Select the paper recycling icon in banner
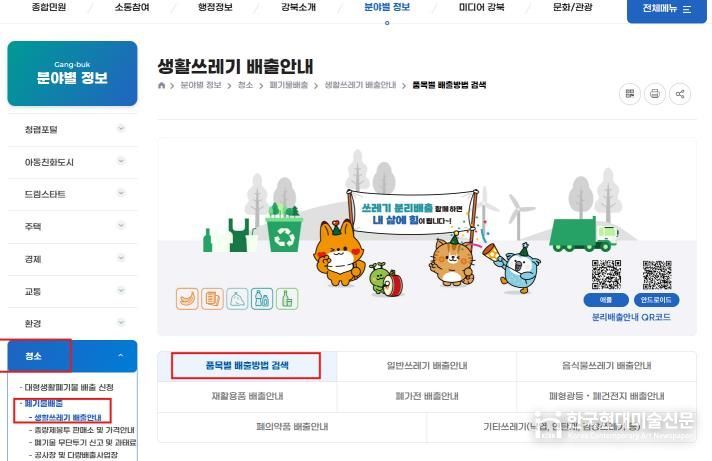Viewport: 712px width, 461px height. pyautogui.click(x=212, y=299)
